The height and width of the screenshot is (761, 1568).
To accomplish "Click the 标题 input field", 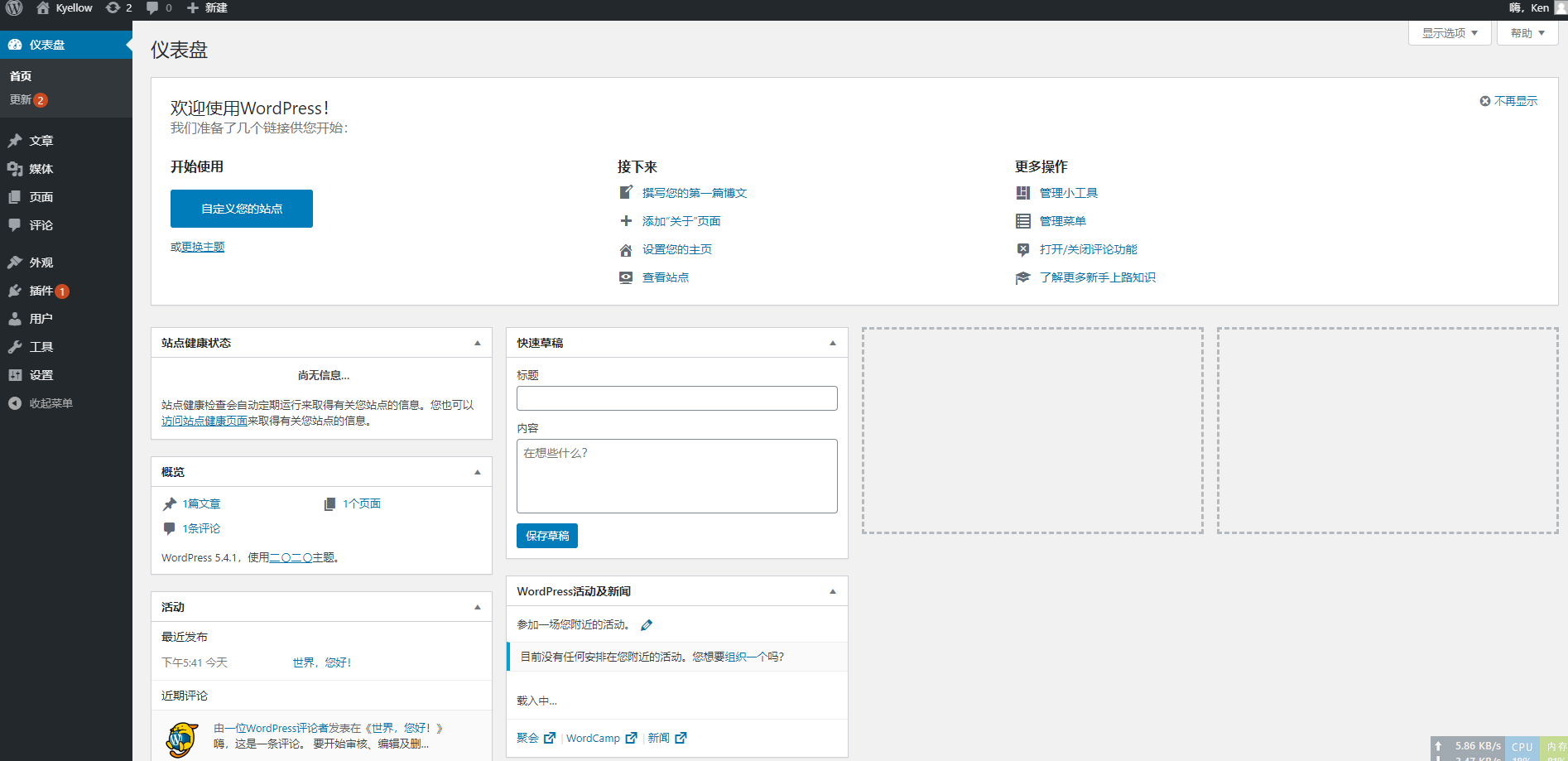I will click(x=677, y=398).
